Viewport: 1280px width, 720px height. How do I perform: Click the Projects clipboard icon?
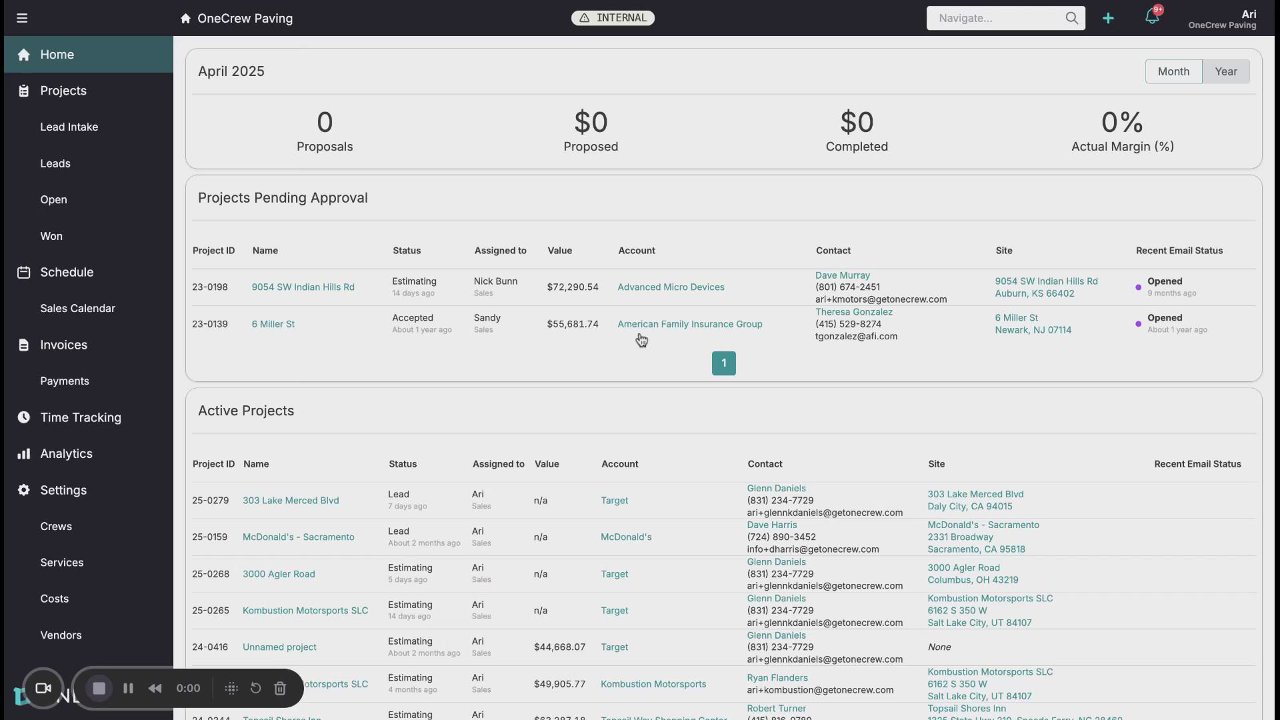pyautogui.click(x=24, y=91)
